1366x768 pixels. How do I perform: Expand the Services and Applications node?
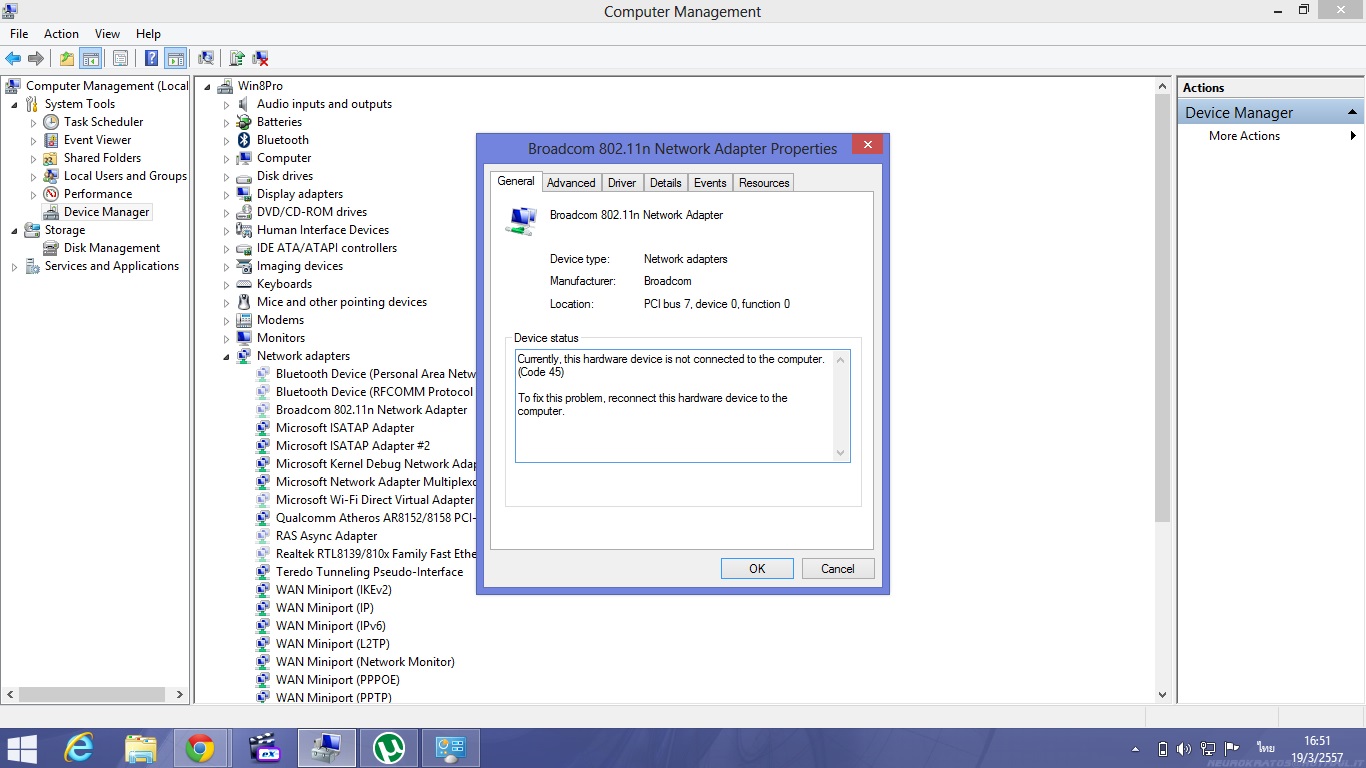[x=15, y=266]
